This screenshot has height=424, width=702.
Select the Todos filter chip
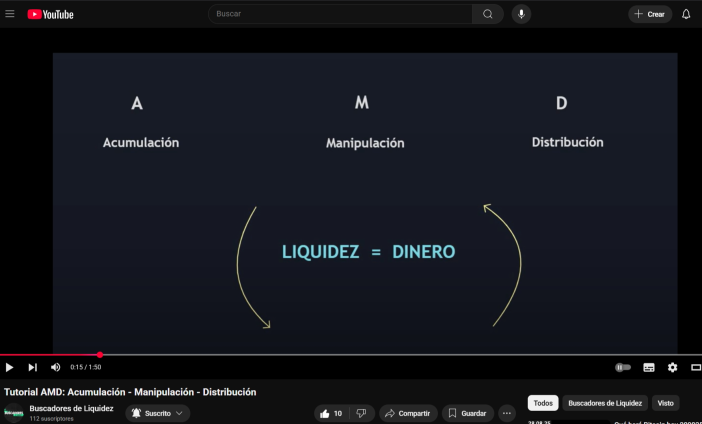click(543, 403)
